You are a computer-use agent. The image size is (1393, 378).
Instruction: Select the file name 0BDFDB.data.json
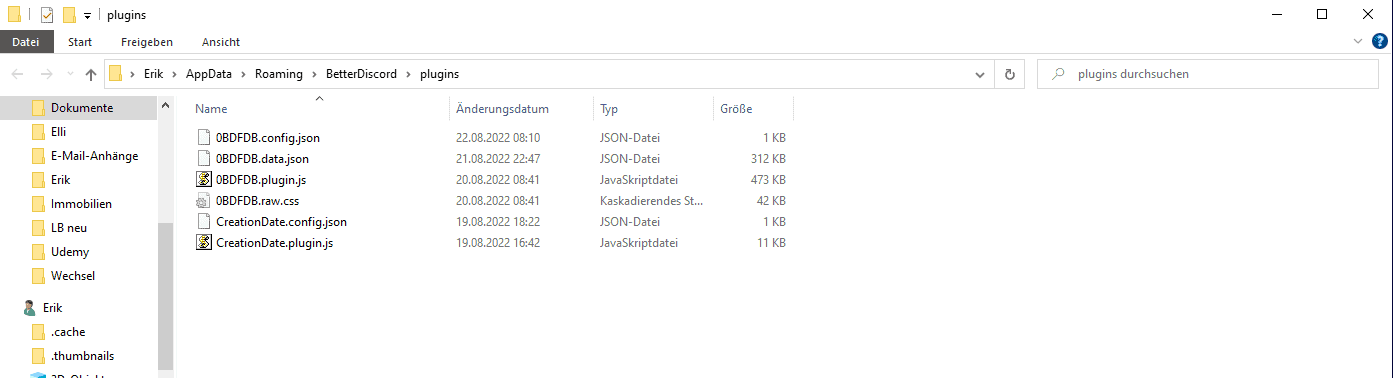coord(262,159)
